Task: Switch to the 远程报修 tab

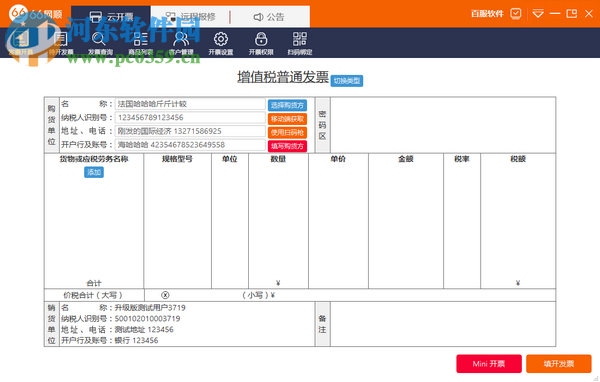Action: (x=191, y=17)
